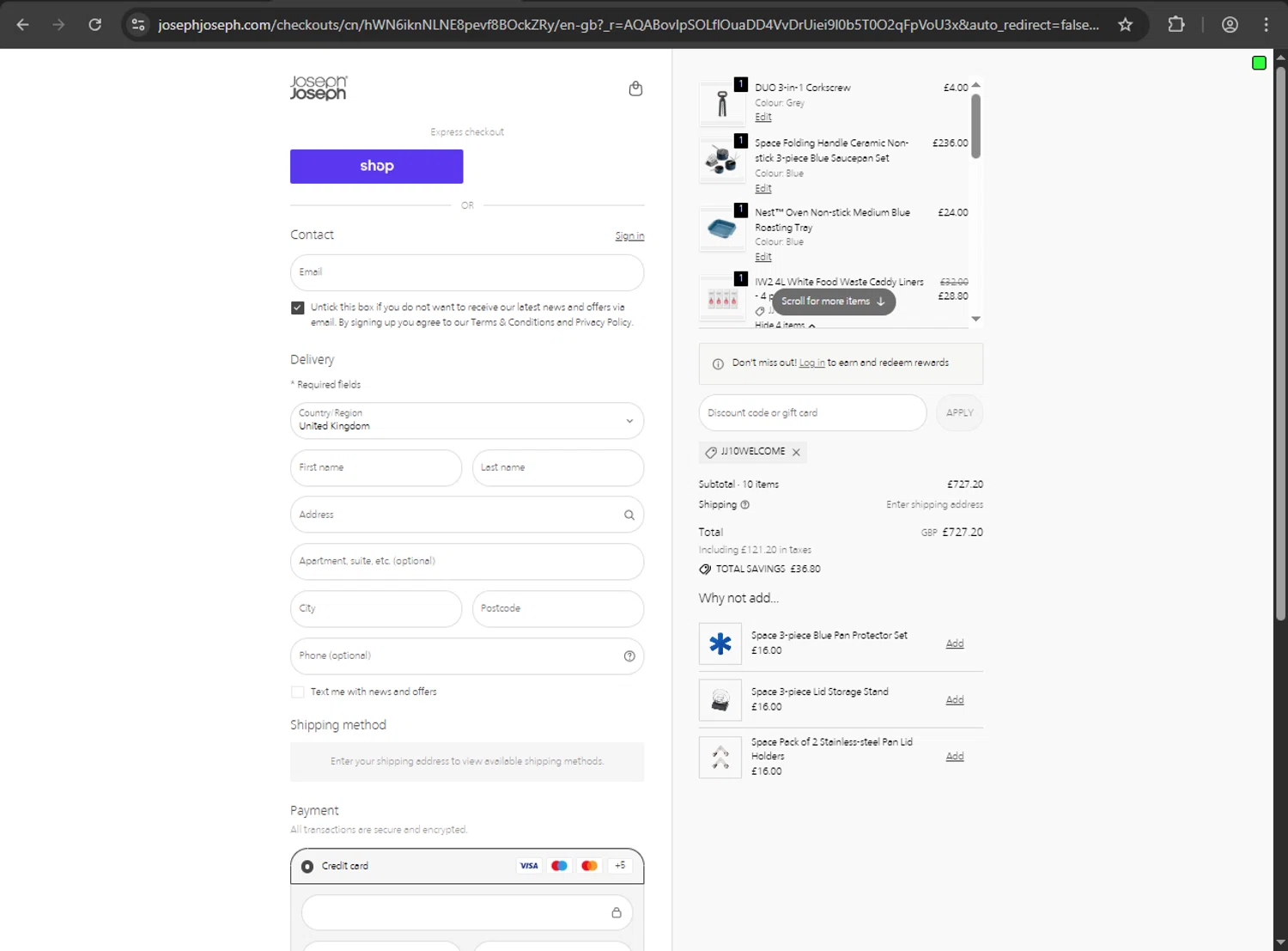Click the Postcode field
The image size is (1288, 951).
click(558, 609)
